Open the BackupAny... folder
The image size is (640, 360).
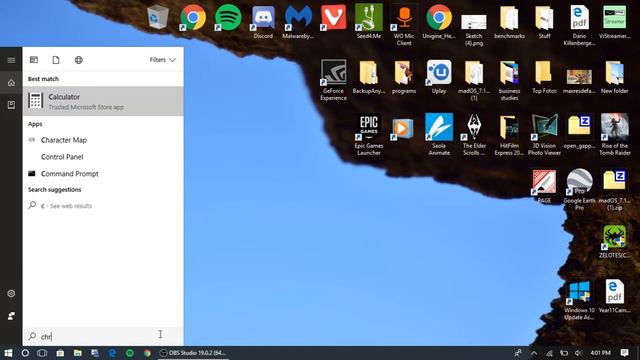369,78
